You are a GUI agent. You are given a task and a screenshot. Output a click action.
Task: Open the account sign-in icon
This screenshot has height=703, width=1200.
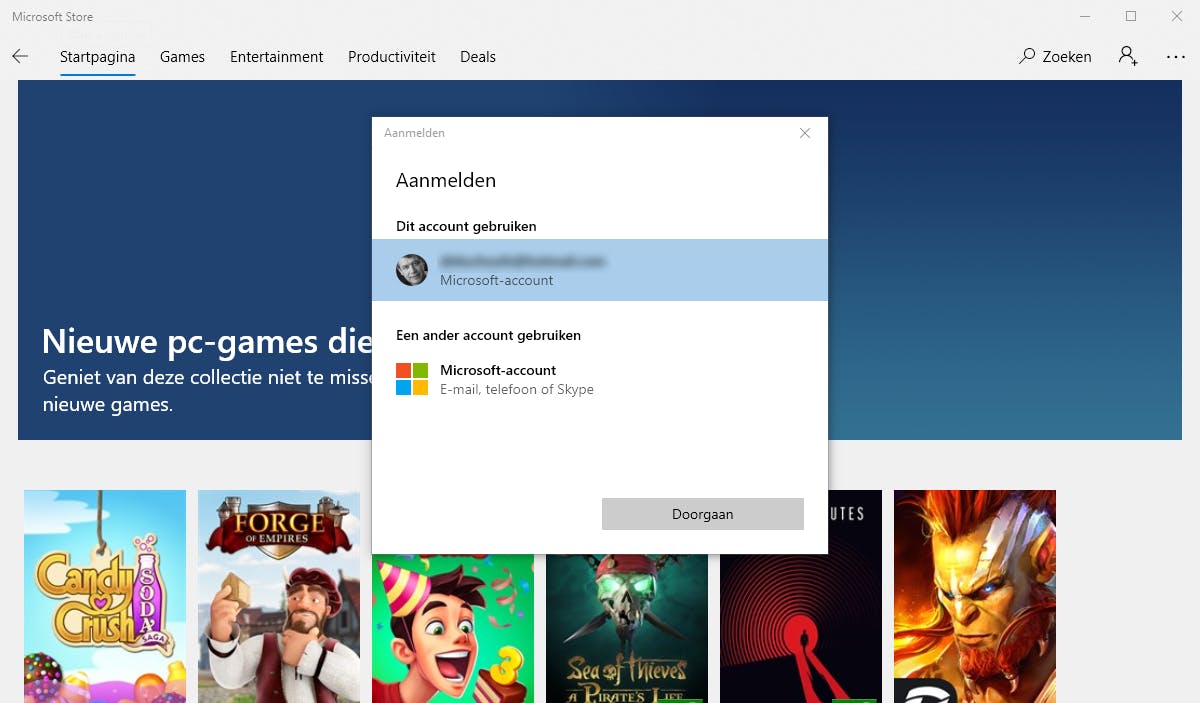1128,57
